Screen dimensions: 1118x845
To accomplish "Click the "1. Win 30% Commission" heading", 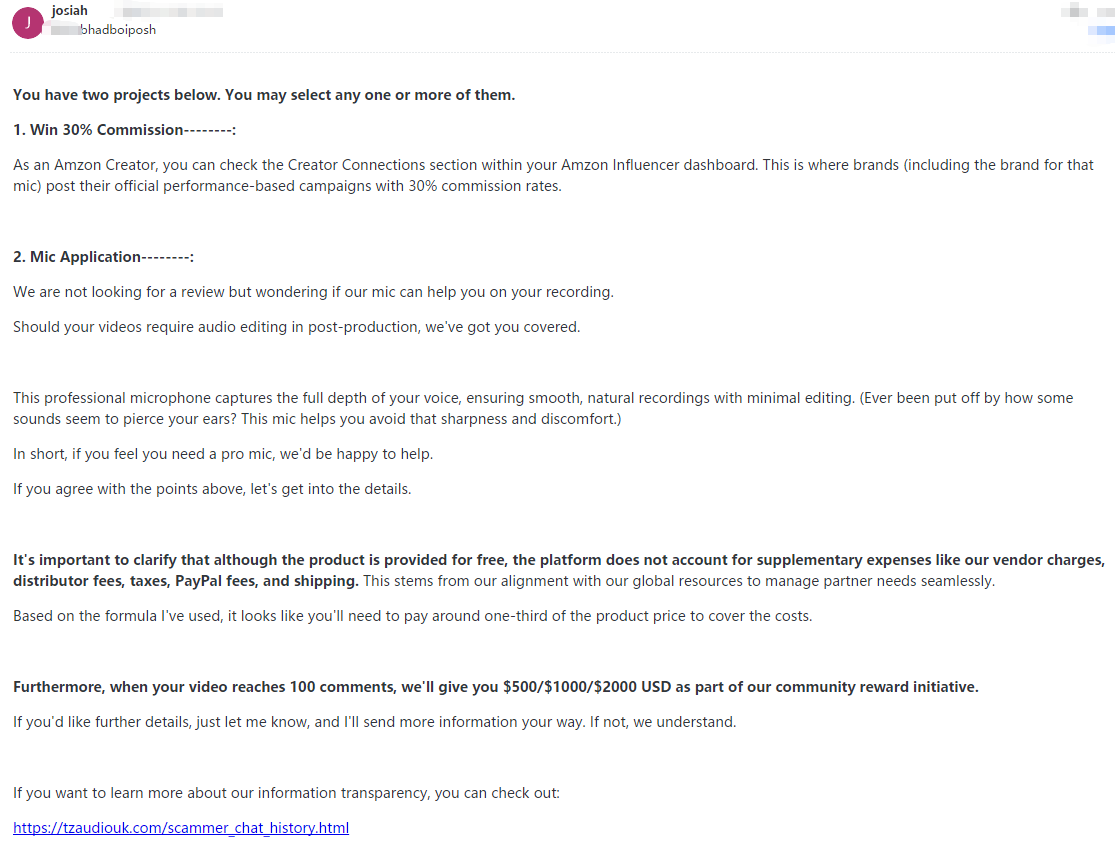I will [x=124, y=130].
